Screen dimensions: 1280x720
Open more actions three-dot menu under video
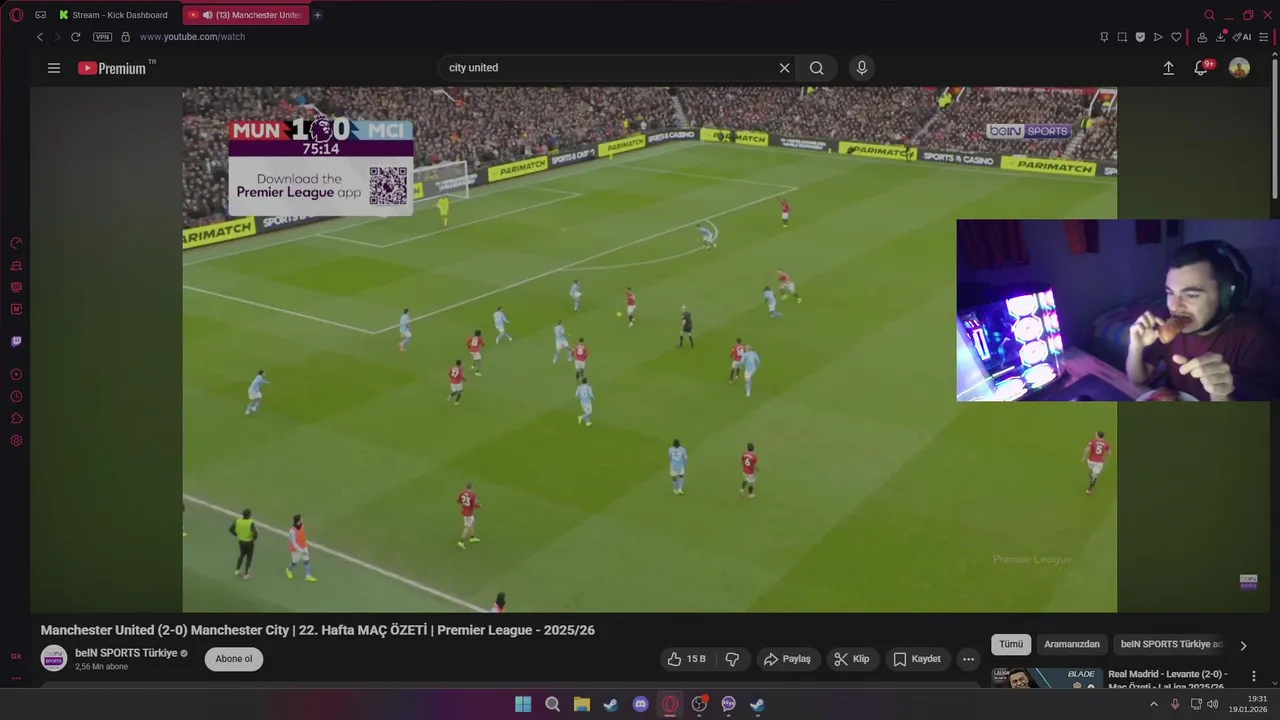[968, 659]
